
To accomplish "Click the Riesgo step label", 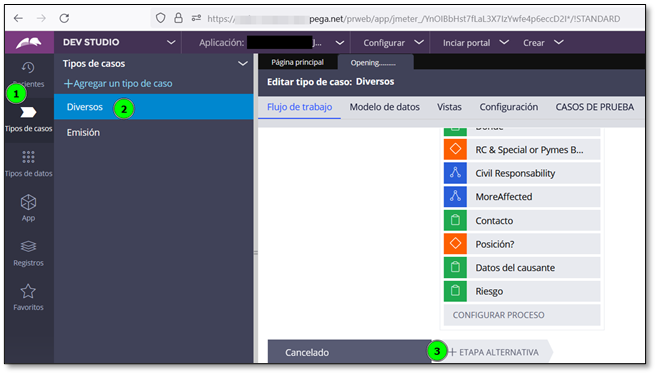I will [x=489, y=291].
